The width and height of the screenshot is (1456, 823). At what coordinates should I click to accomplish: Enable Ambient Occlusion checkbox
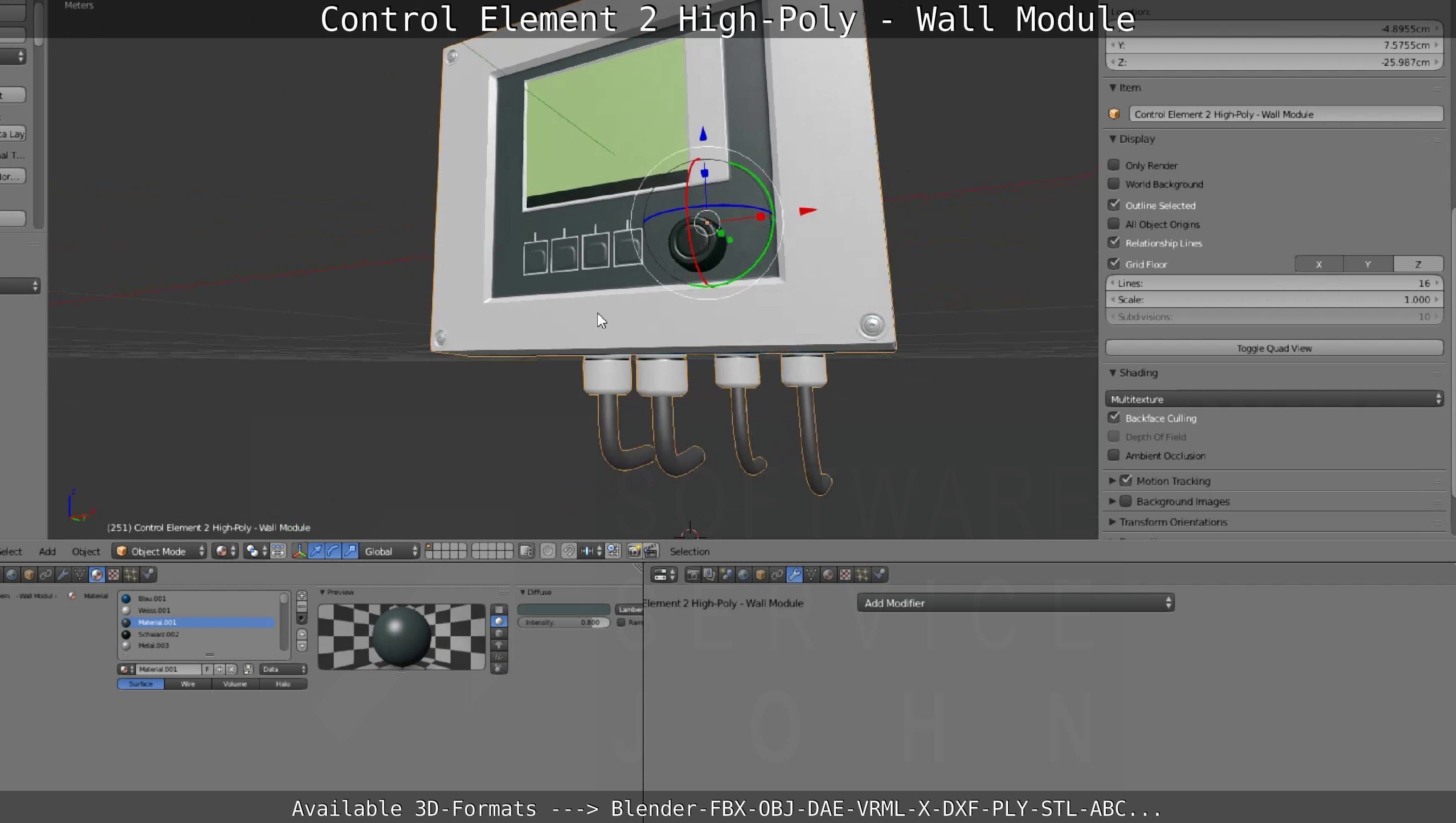pyautogui.click(x=1113, y=455)
